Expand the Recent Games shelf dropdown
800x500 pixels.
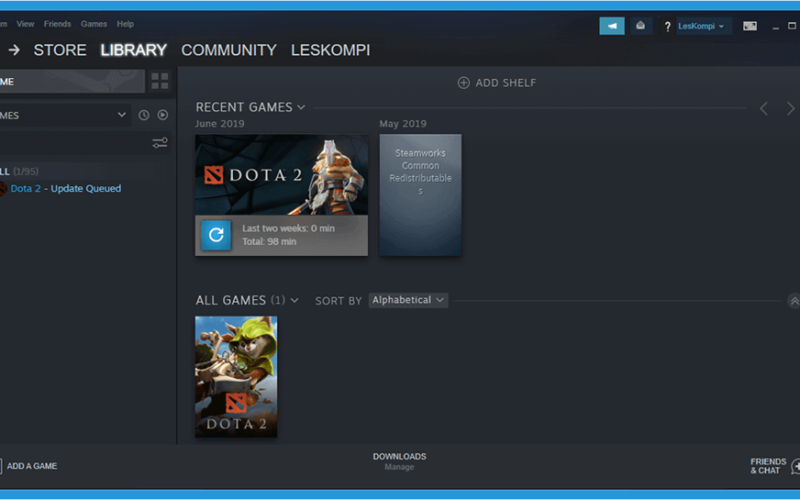coord(301,107)
